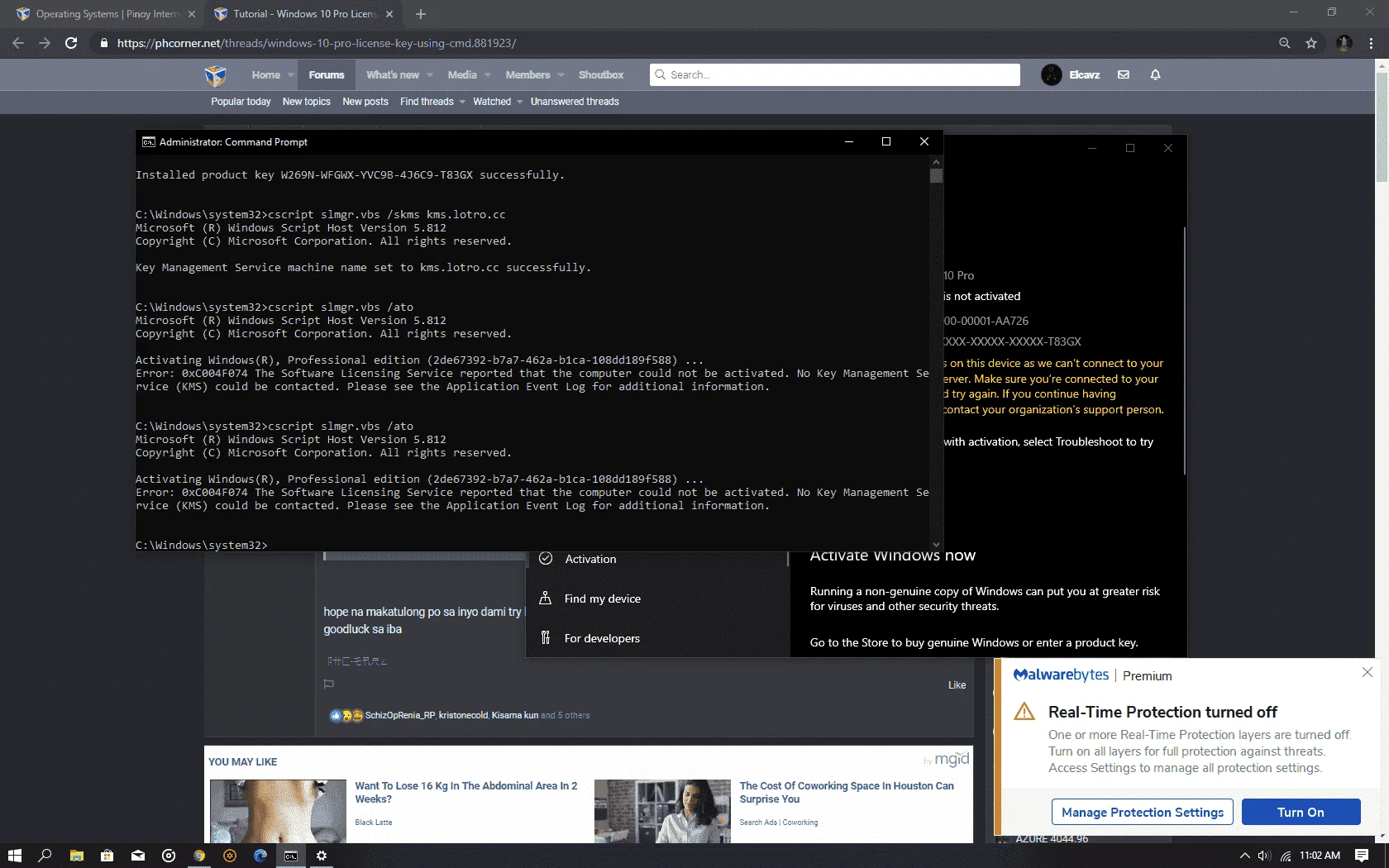Click the report flag icon under the post

point(329,684)
